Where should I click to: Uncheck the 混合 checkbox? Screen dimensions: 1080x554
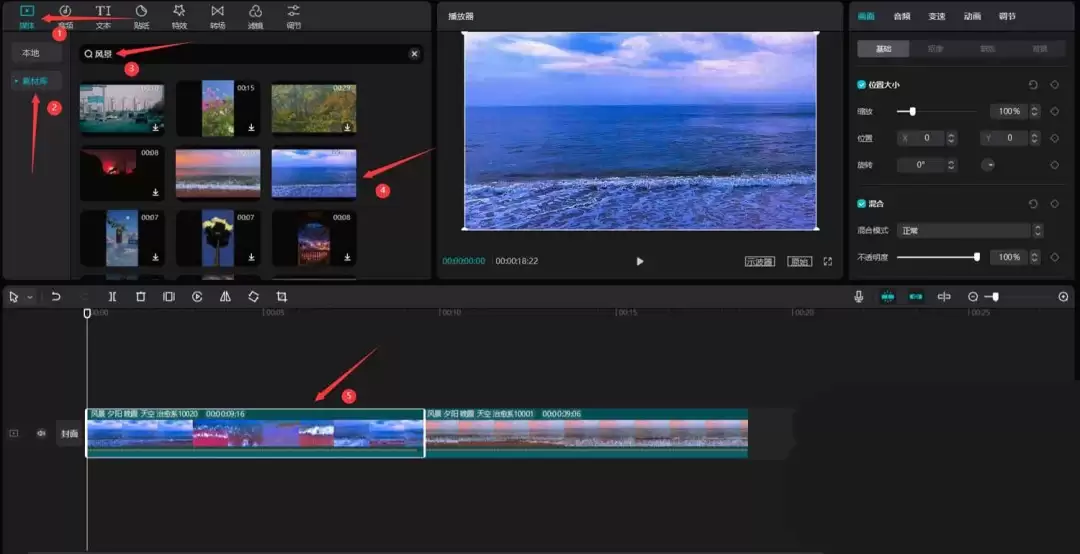click(x=862, y=204)
